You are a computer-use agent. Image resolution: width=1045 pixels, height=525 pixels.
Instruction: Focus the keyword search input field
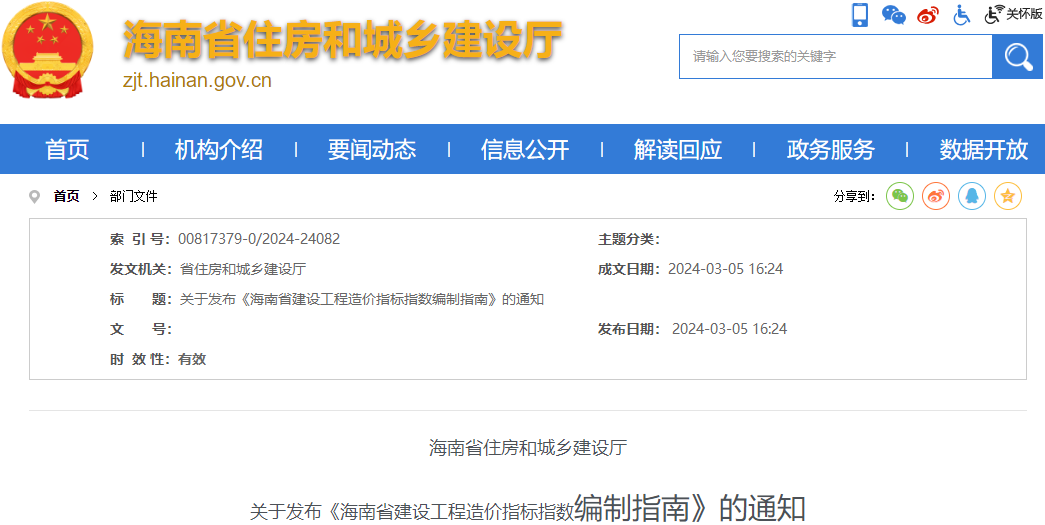click(835, 57)
